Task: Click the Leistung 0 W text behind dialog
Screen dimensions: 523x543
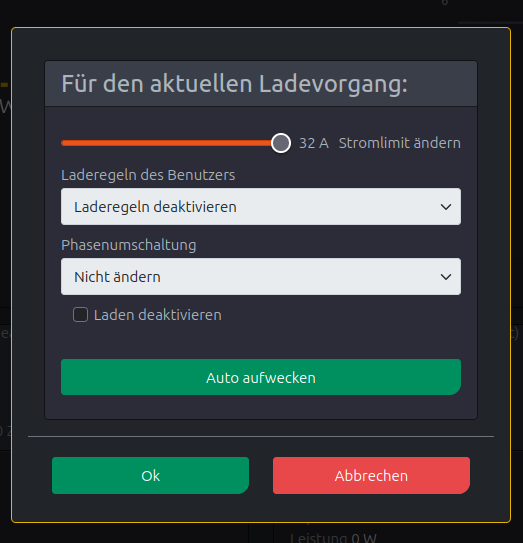Action: [333, 537]
